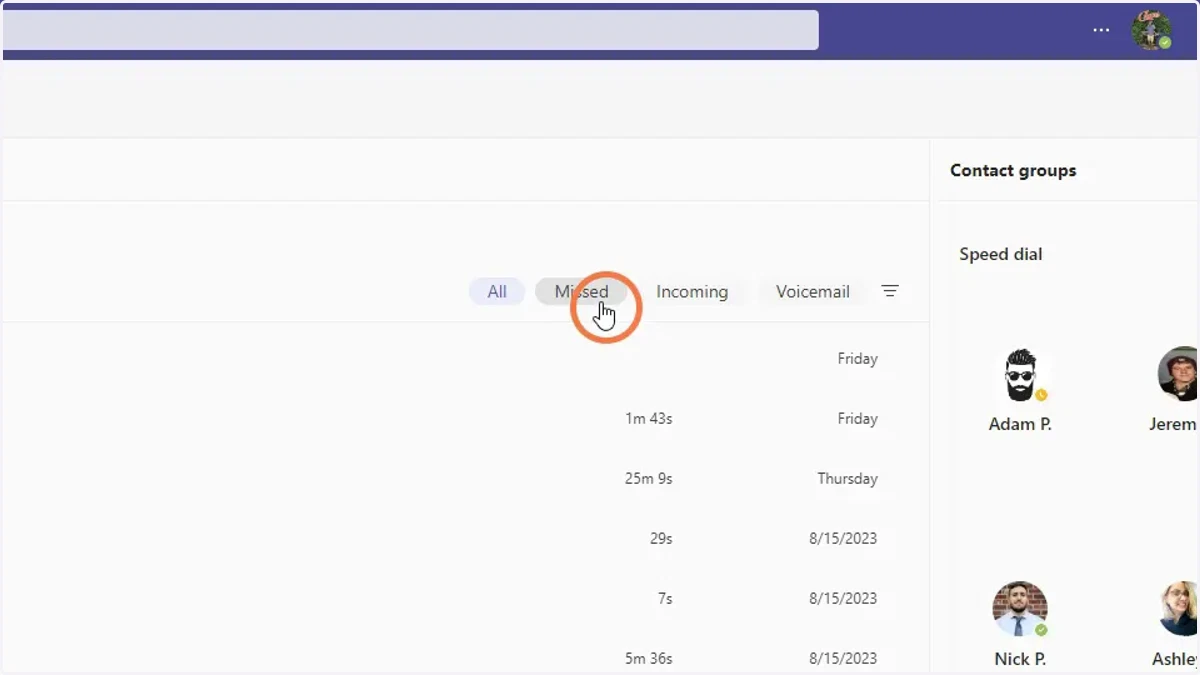The image size is (1200, 675).
Task: Click the 8/15/2023 date beside 5m 36s
Action: click(843, 658)
